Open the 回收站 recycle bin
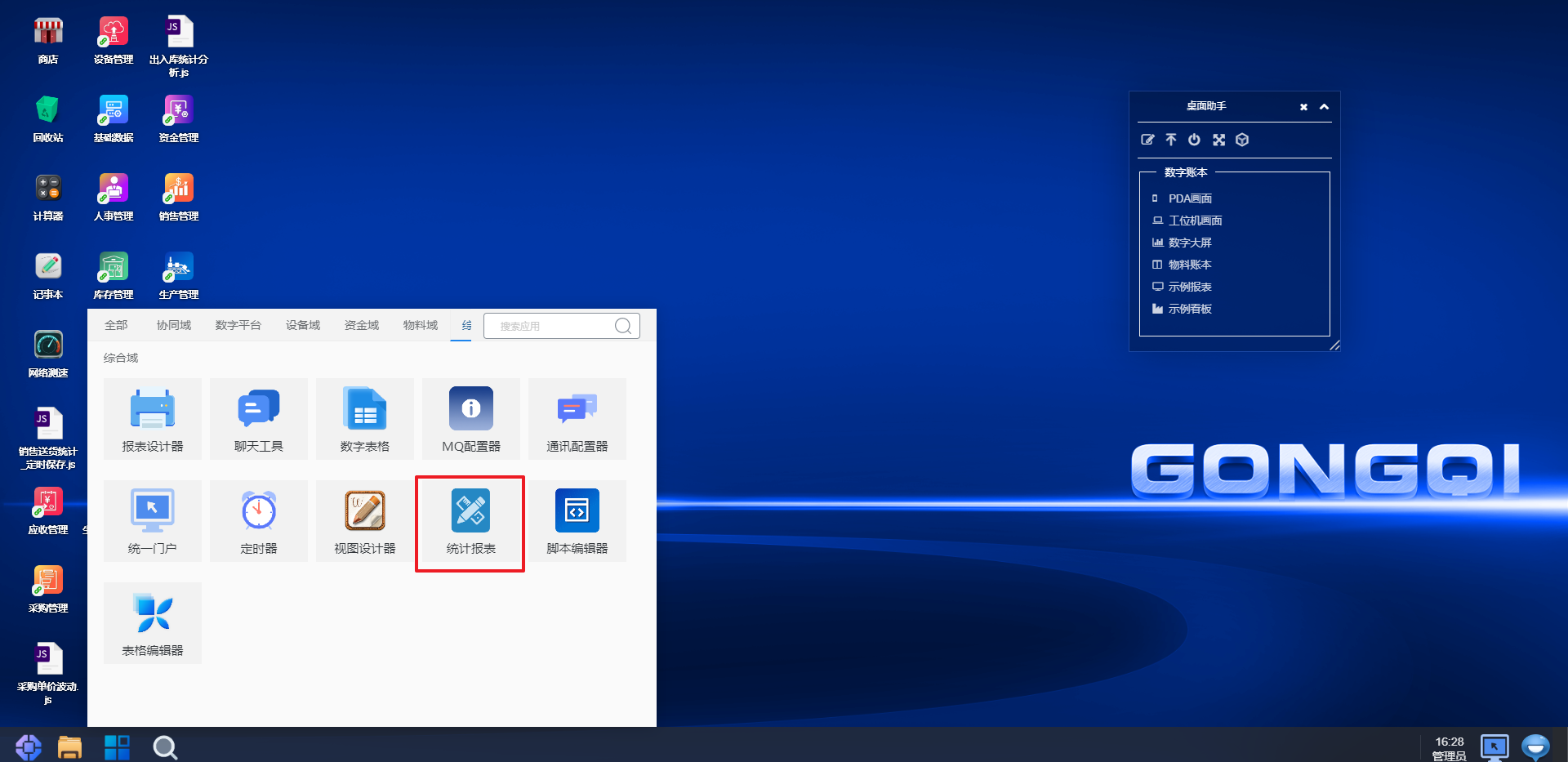The width and height of the screenshot is (1568, 762). [x=48, y=118]
